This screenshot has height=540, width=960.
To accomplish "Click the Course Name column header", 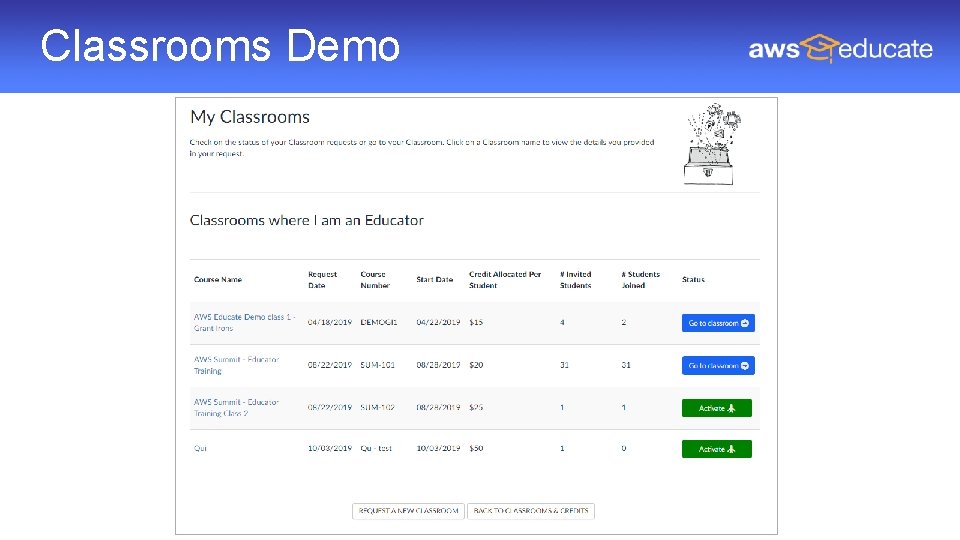I will [218, 279].
